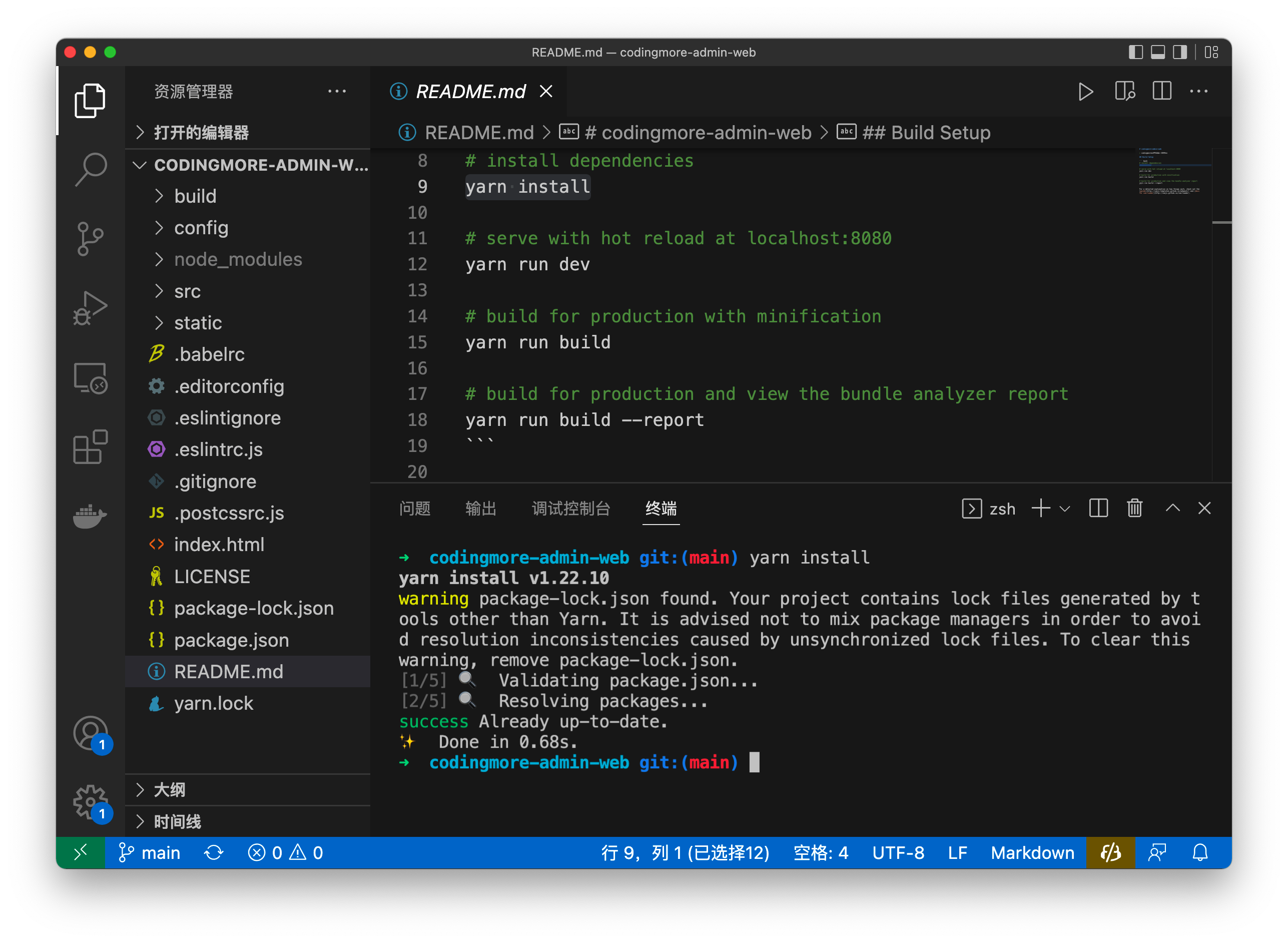Toggle the secondary sidebar layout button
This screenshot has width=1288, height=943.
click(x=1179, y=53)
